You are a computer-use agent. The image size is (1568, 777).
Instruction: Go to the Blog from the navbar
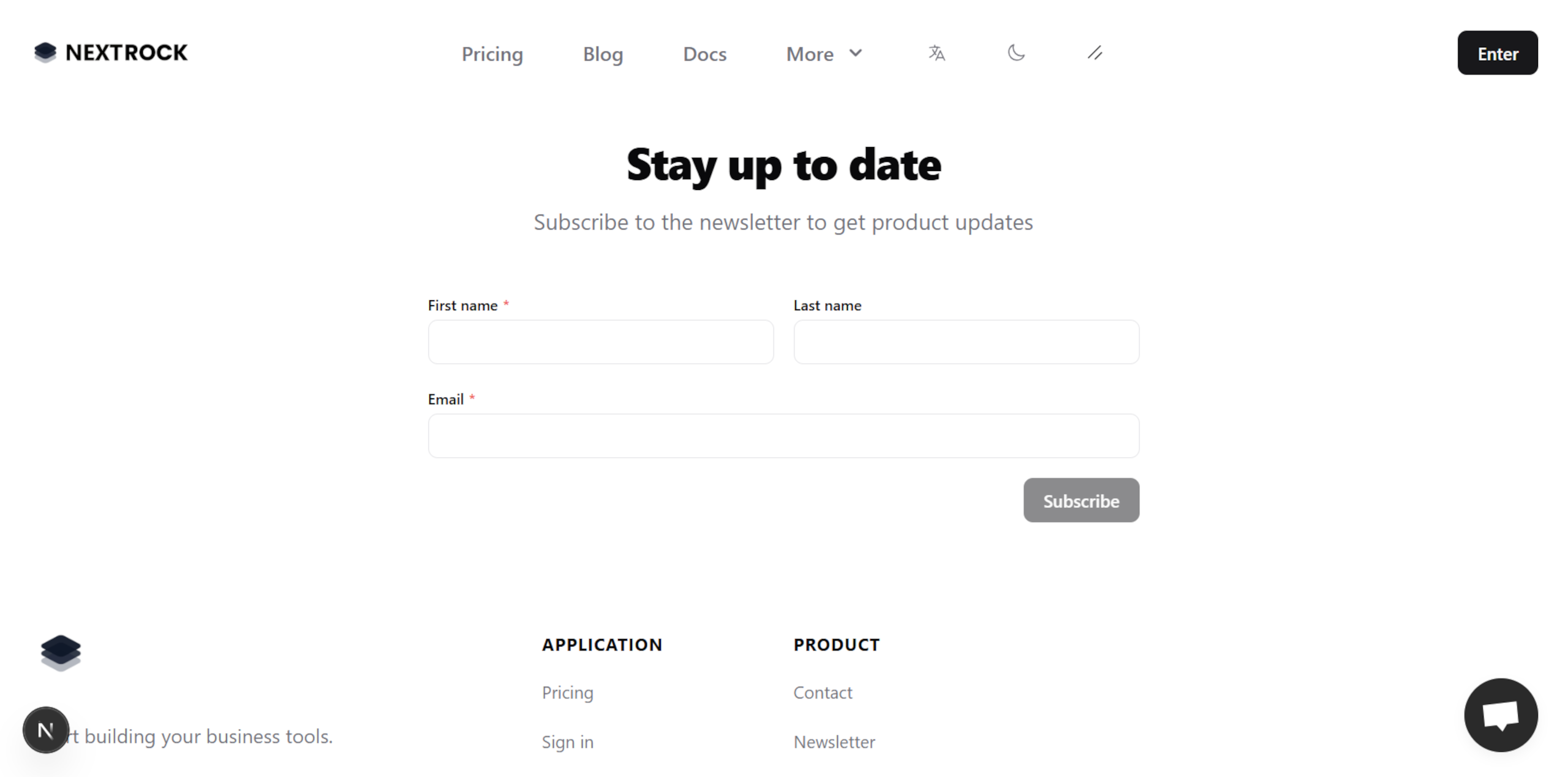tap(603, 54)
